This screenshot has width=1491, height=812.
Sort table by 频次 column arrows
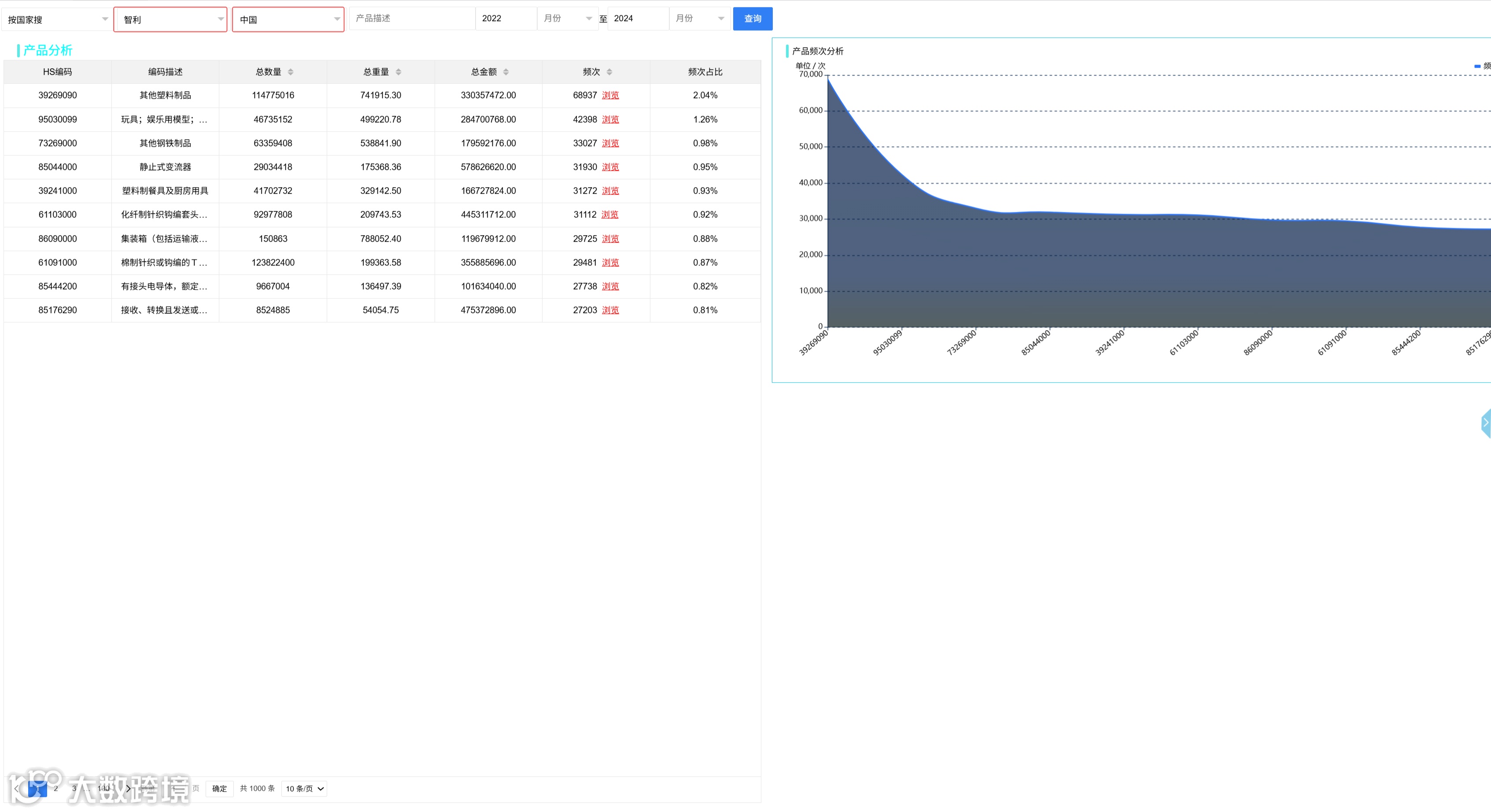(x=609, y=72)
